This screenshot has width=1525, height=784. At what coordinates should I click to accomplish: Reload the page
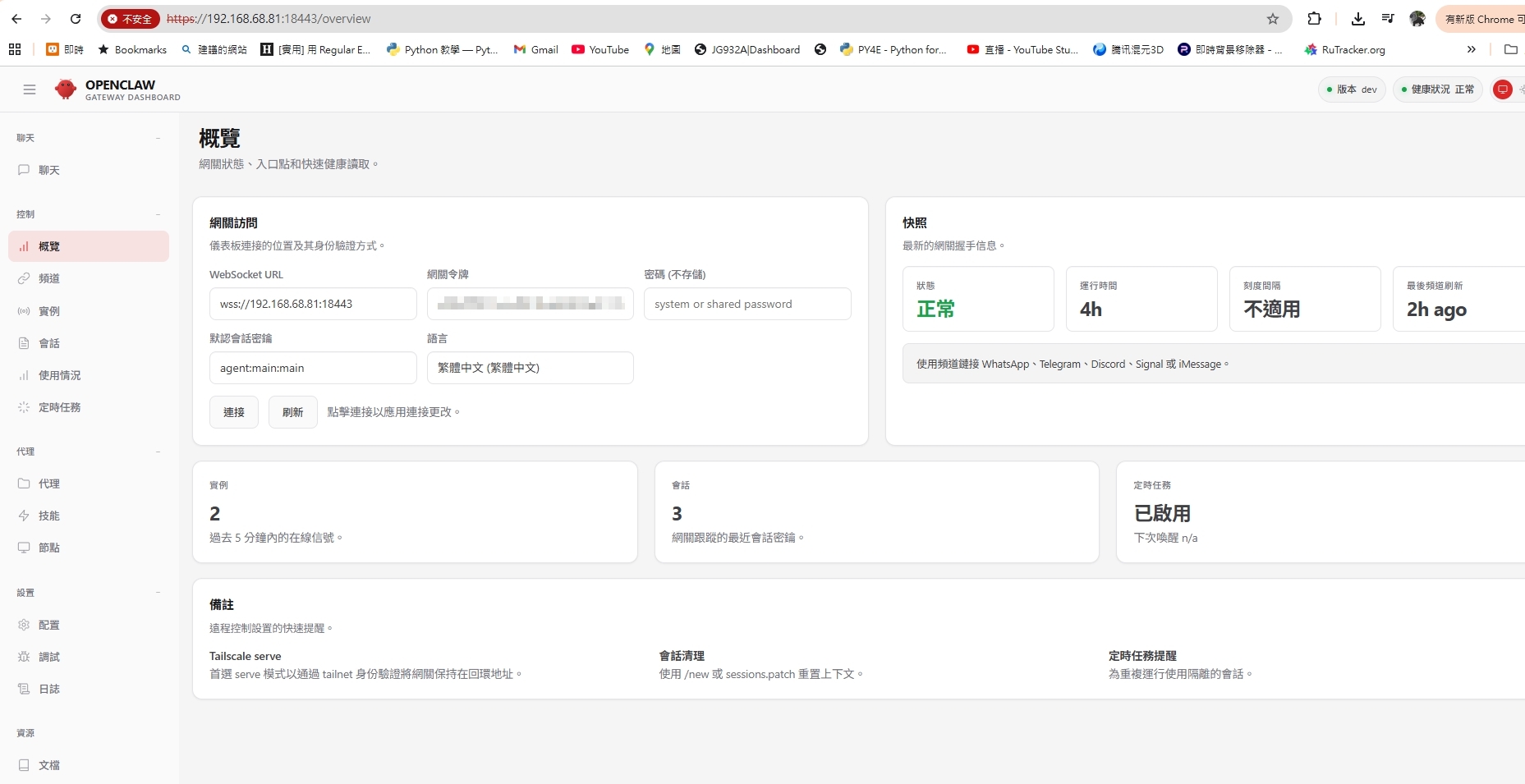click(x=76, y=19)
